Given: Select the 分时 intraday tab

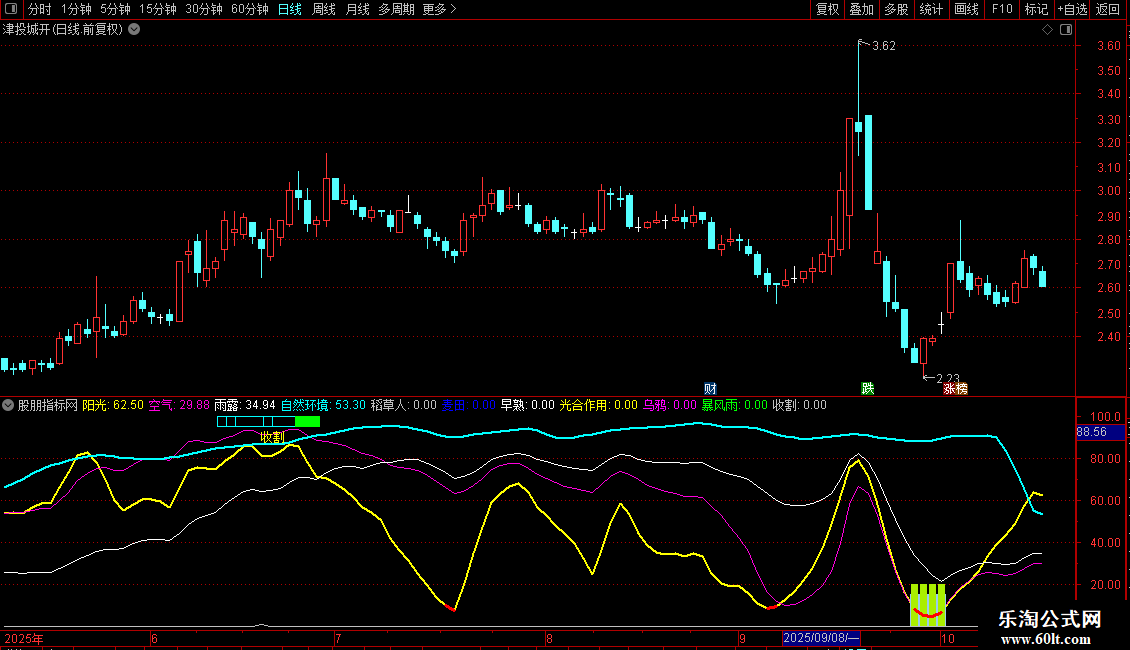Looking at the screenshot, I should (39, 9).
